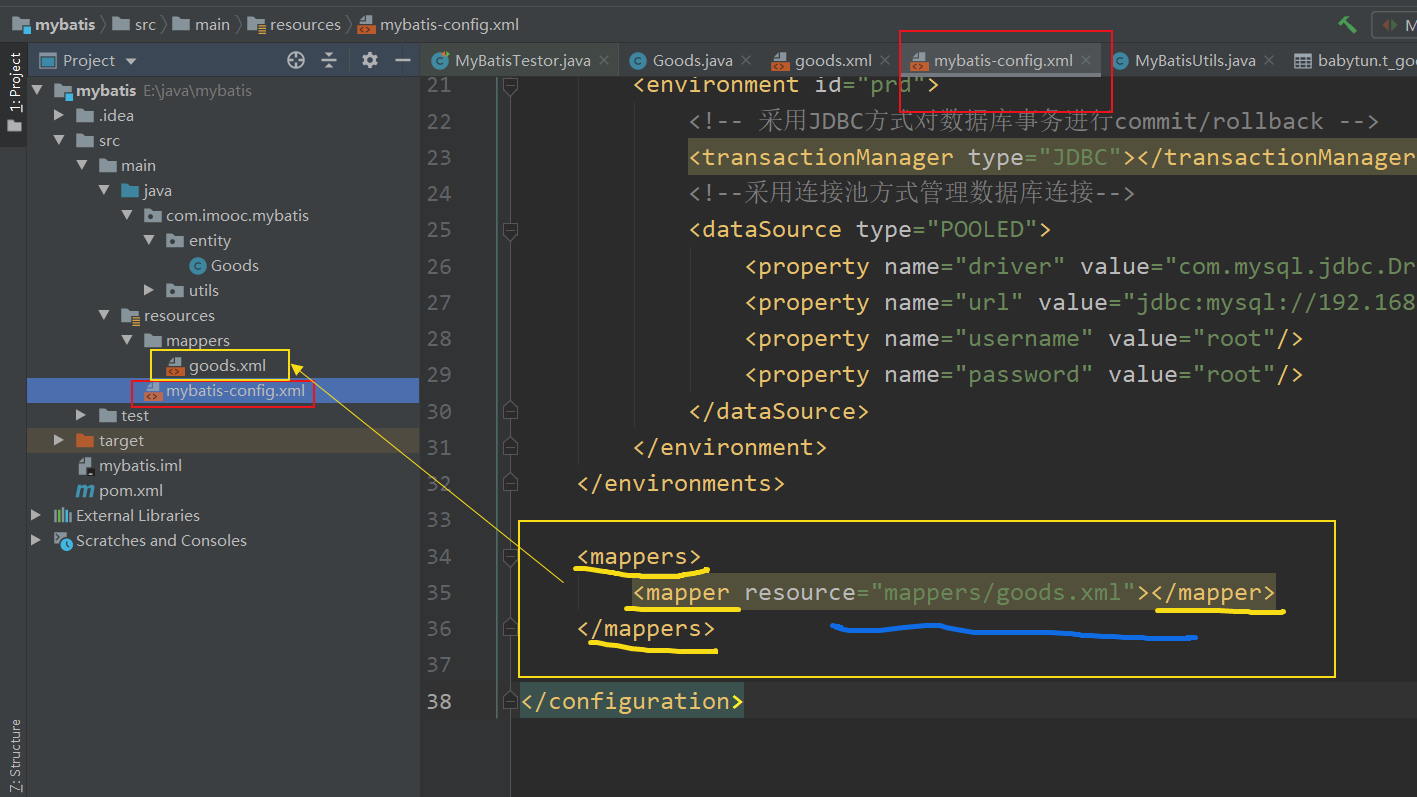
Task: Build the project with the hammer icon
Action: (1348, 24)
